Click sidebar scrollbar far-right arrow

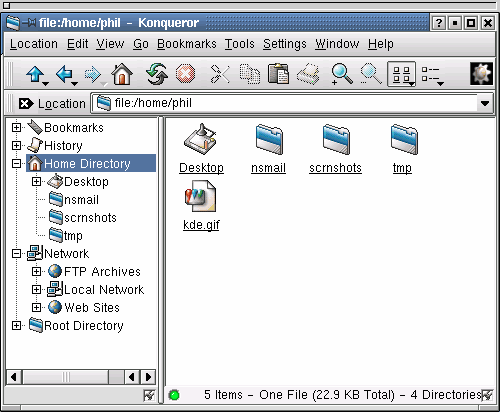coord(148,377)
